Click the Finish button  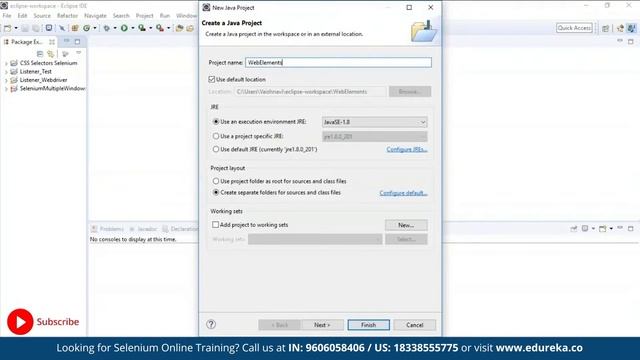point(368,325)
